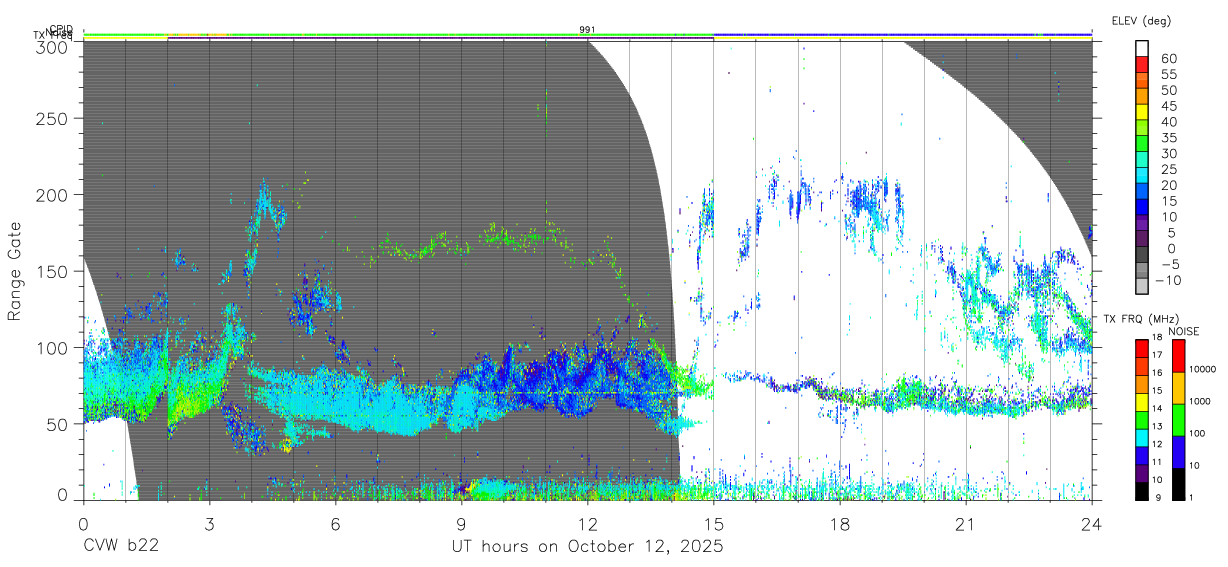Click the '45' label on ELEV color bar
1228x567 pixels.
click(1168, 106)
